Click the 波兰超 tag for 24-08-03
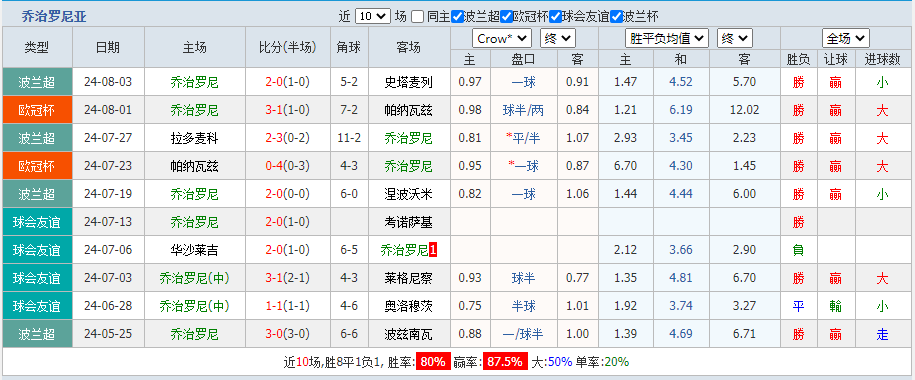Image resolution: width=915 pixels, height=380 pixels. tap(37, 82)
